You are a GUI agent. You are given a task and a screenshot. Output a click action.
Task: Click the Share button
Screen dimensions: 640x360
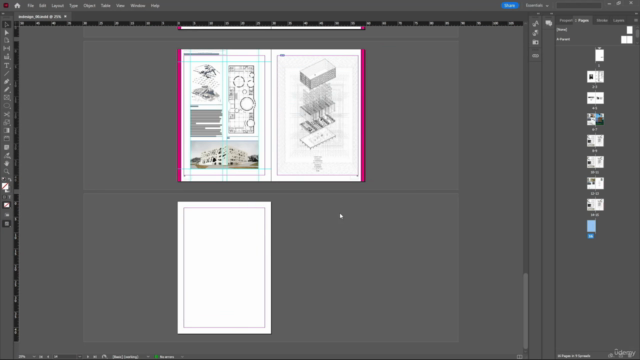click(x=509, y=5)
